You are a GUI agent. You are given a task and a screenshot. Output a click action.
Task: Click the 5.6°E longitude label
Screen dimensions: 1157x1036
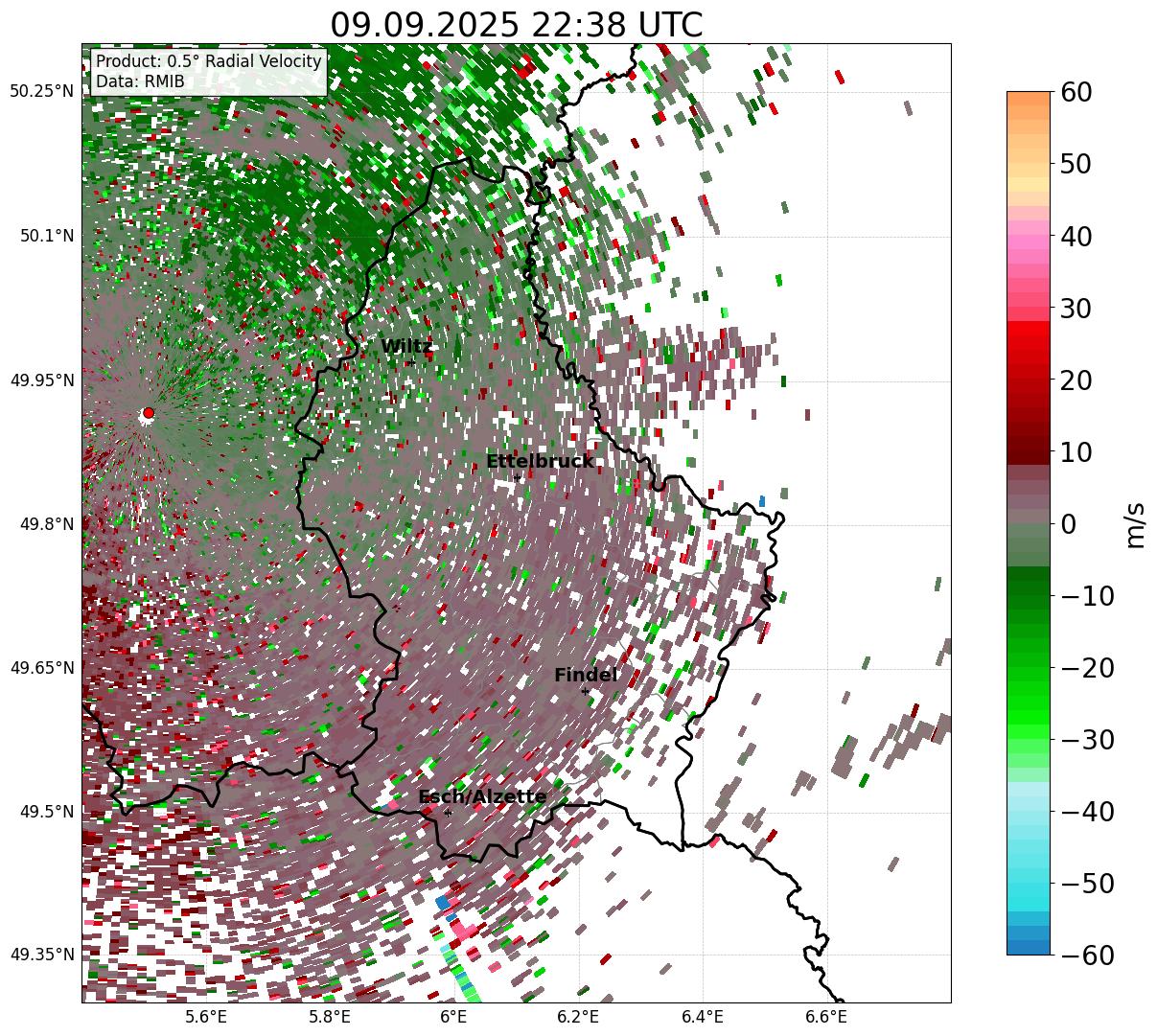pyautogui.click(x=206, y=1017)
